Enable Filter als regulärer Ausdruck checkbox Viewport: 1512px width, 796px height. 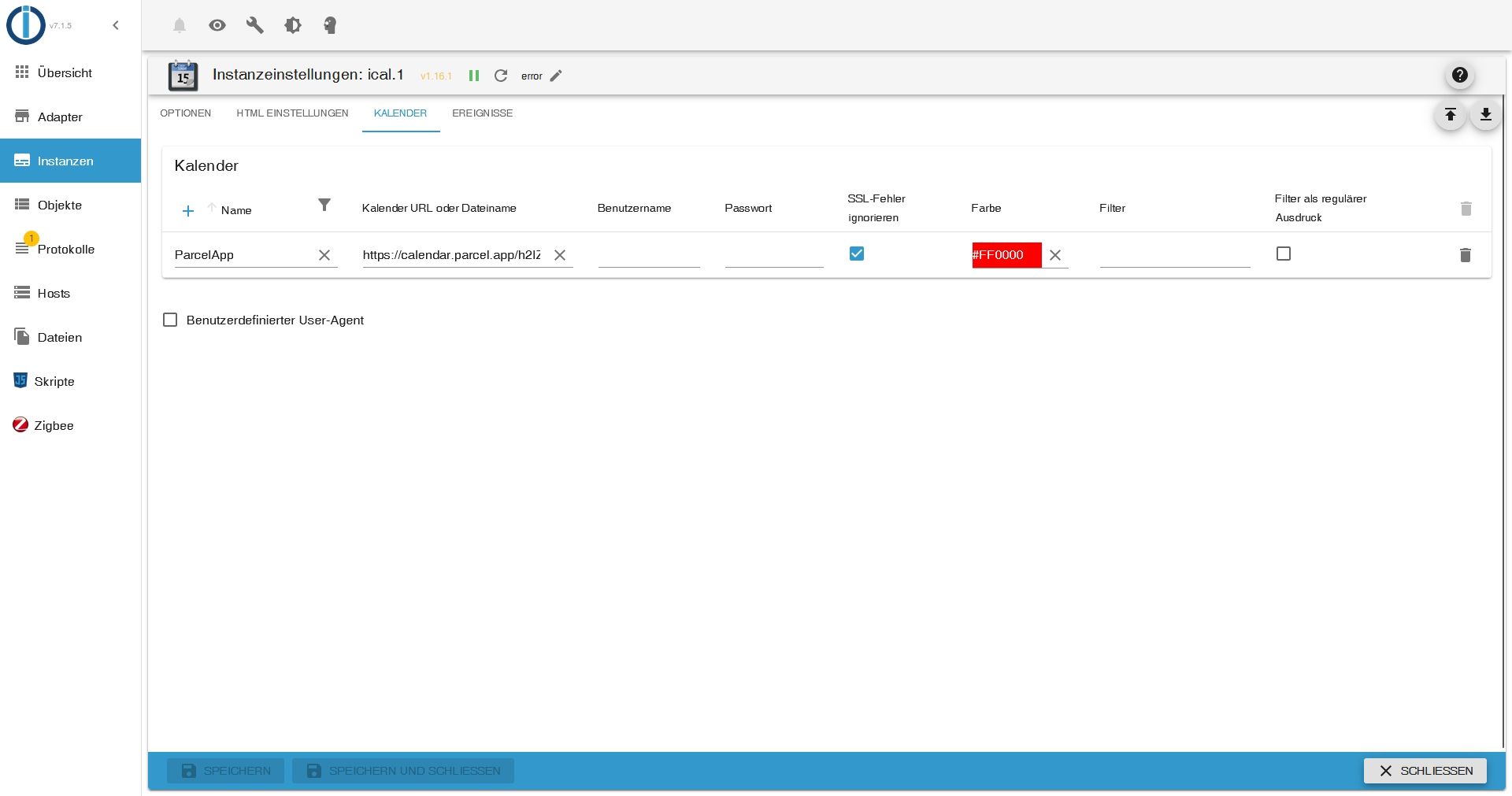(1284, 254)
